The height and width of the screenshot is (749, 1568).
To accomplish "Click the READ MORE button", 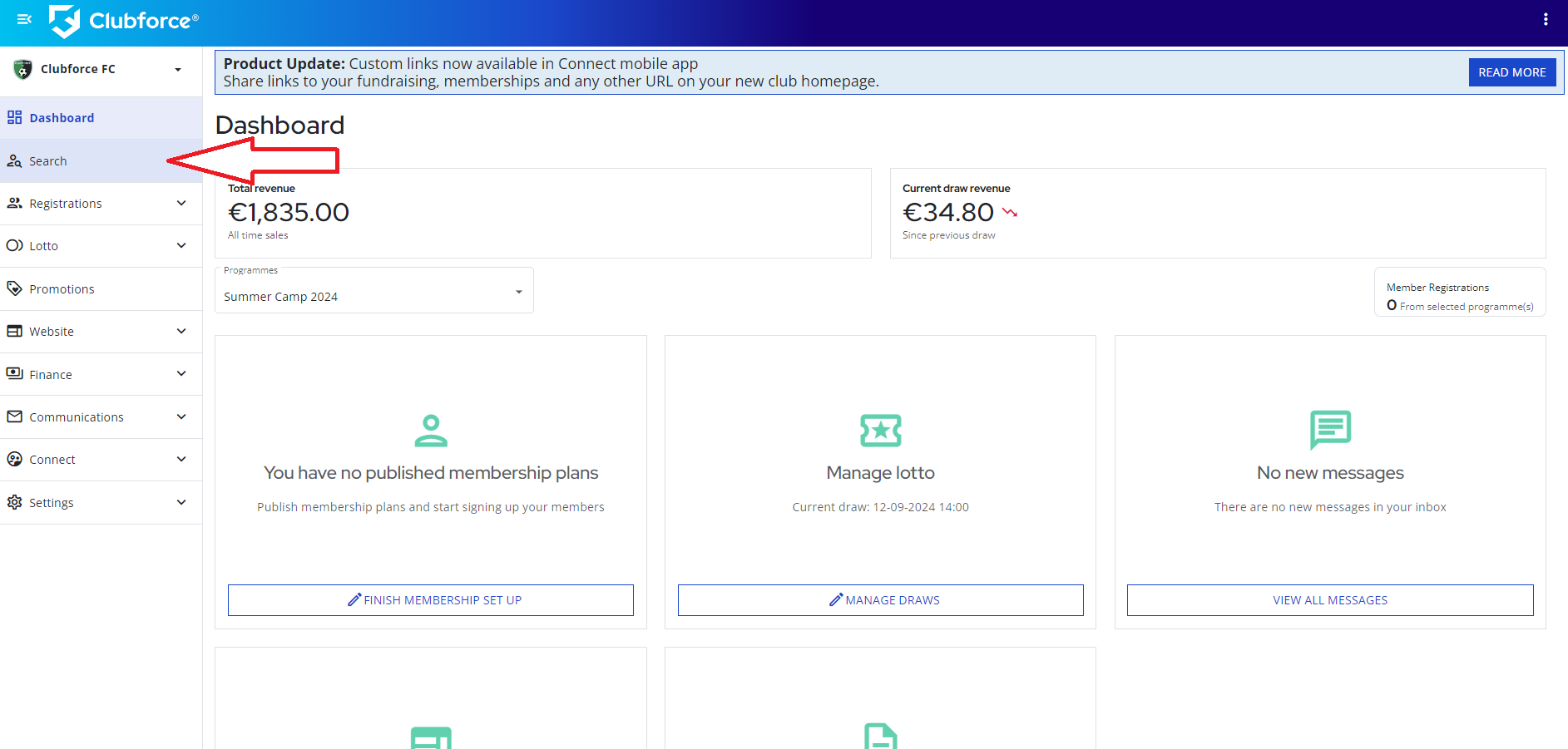I will [1511, 72].
